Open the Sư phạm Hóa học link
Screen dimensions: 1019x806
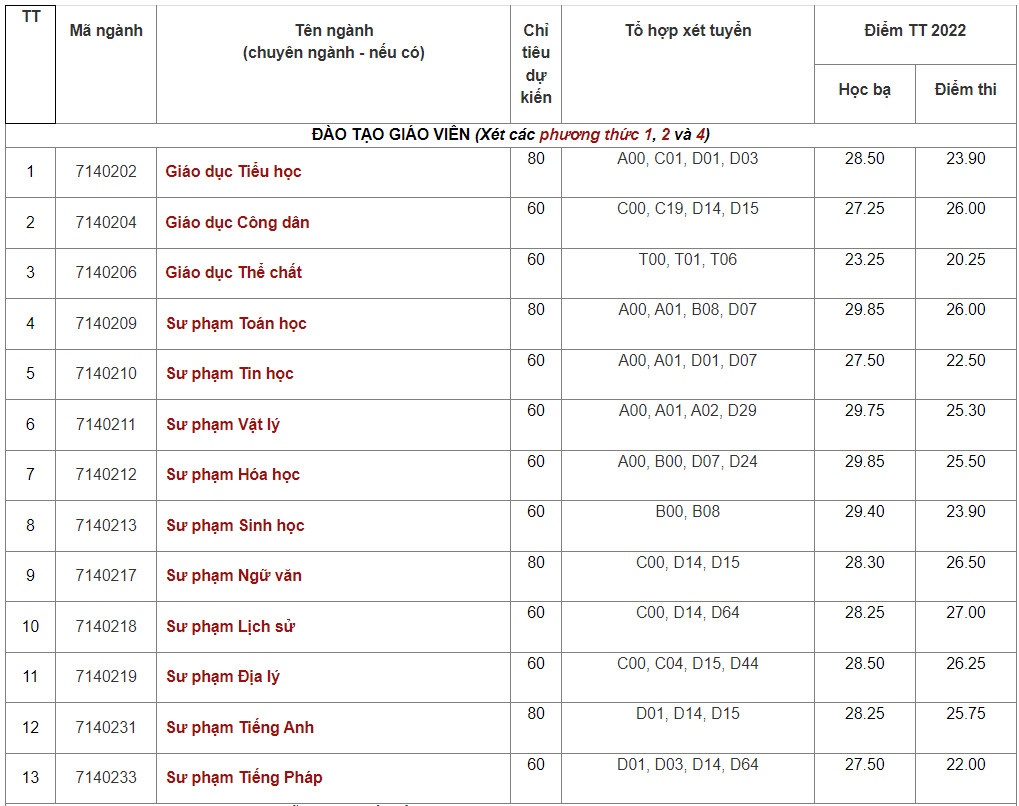click(x=232, y=475)
